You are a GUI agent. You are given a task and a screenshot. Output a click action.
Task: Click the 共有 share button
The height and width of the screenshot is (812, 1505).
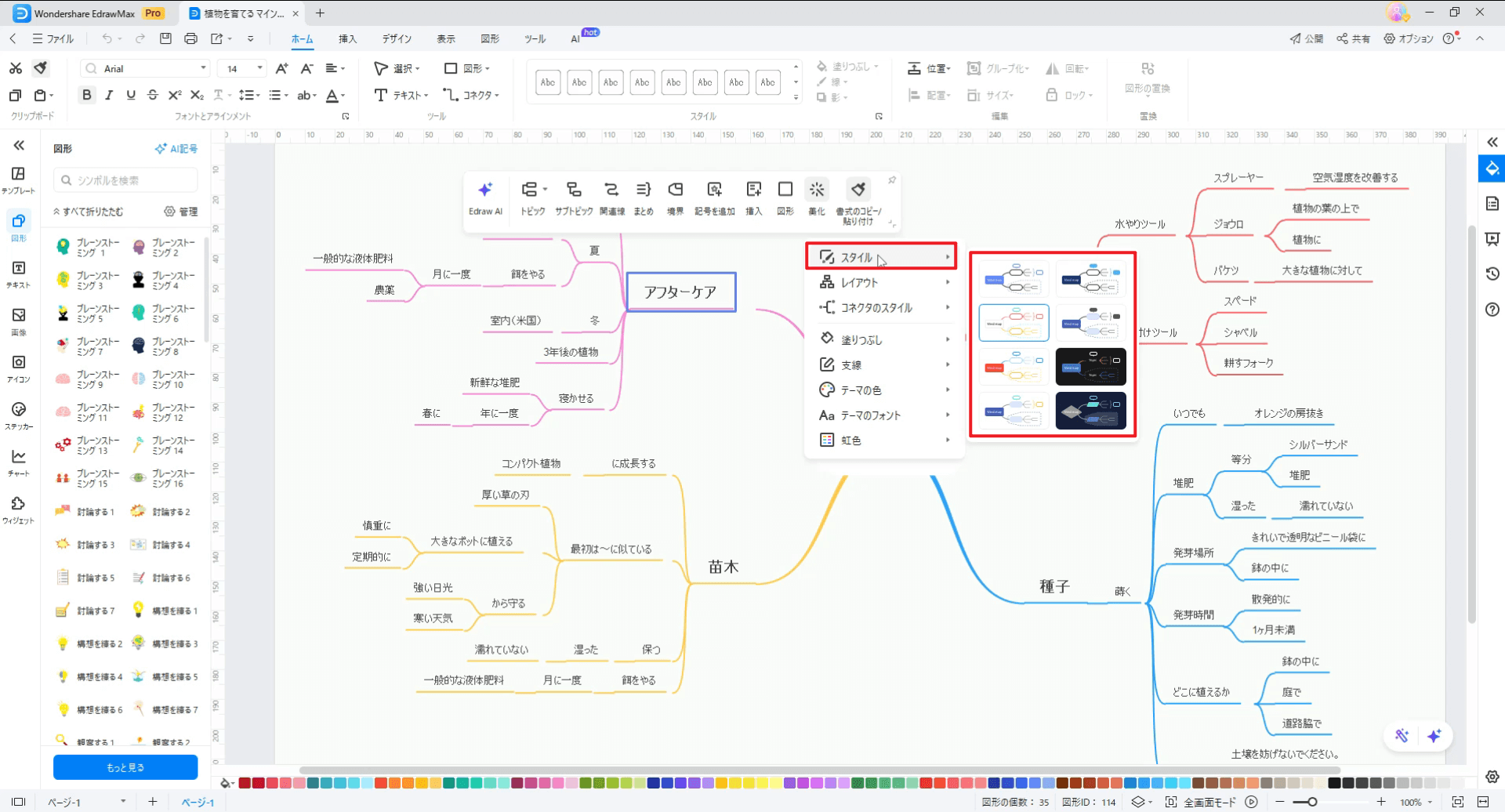(x=1354, y=38)
